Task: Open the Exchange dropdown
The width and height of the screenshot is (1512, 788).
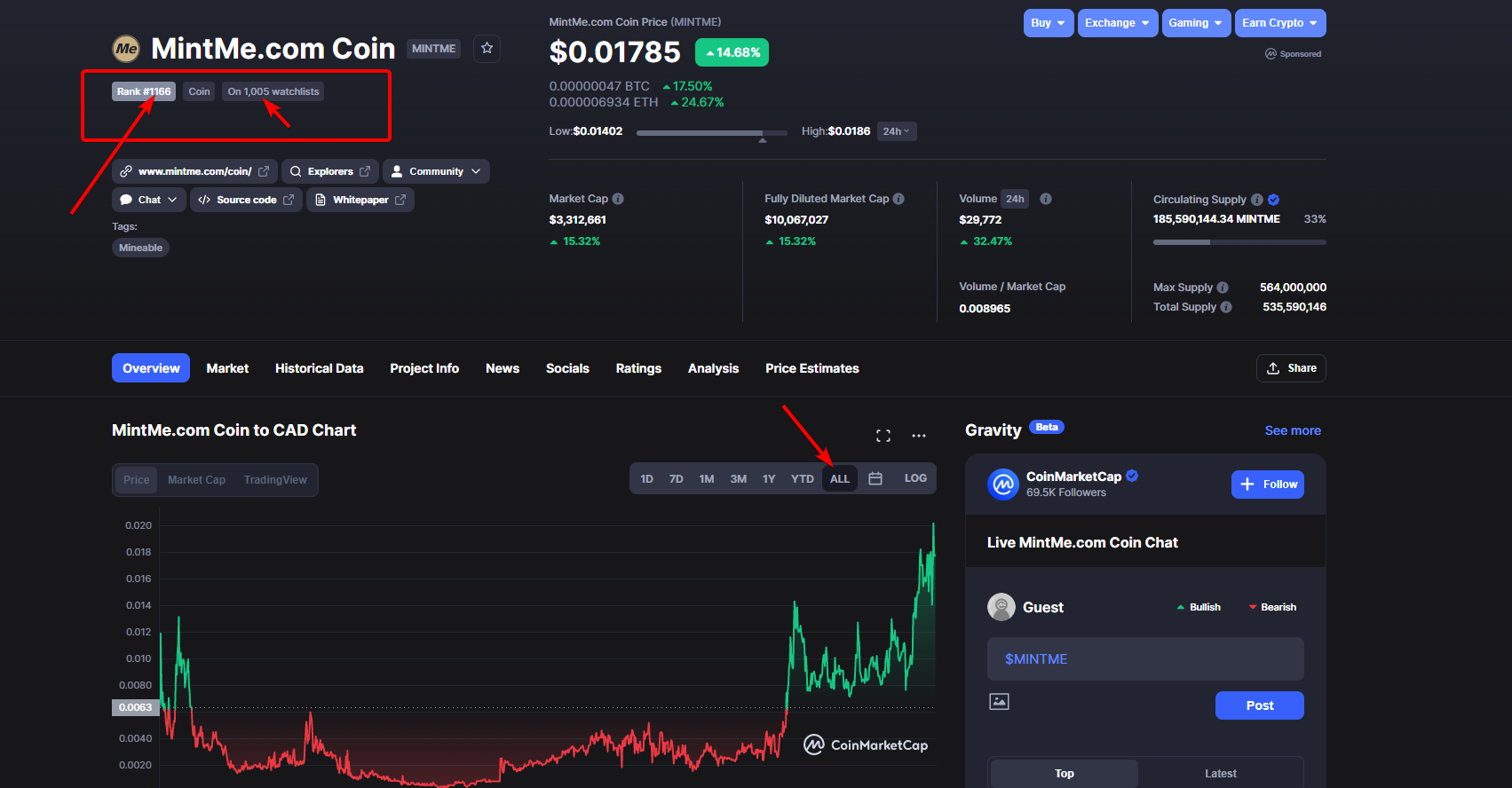Action: pyautogui.click(x=1118, y=23)
